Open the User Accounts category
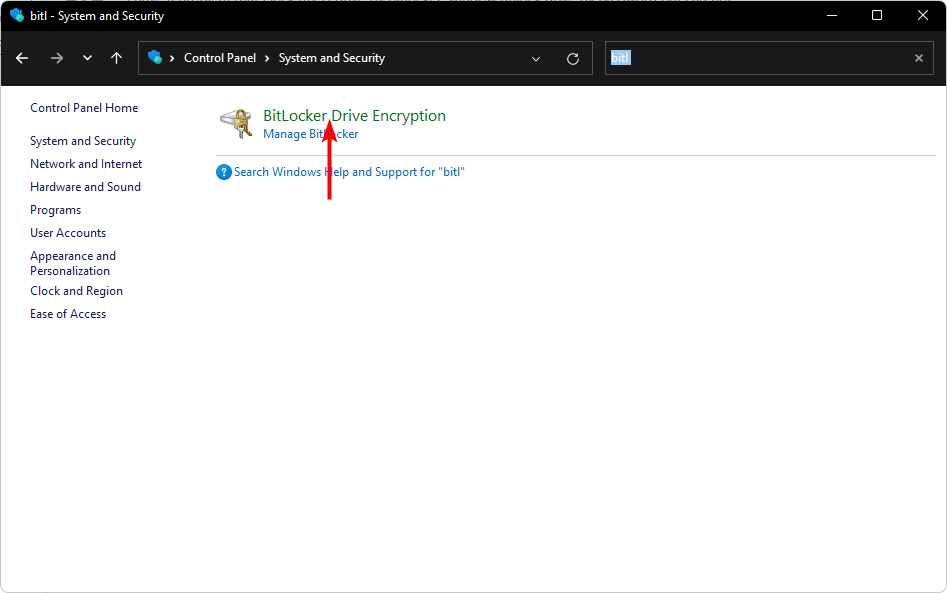Image resolution: width=947 pixels, height=593 pixels. point(68,233)
